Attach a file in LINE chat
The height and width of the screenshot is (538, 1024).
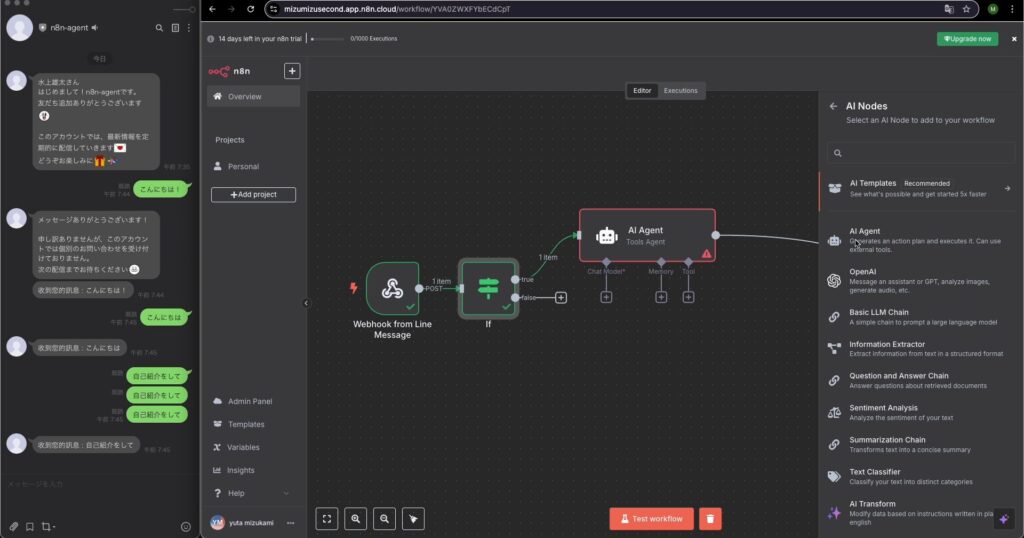(x=14, y=526)
